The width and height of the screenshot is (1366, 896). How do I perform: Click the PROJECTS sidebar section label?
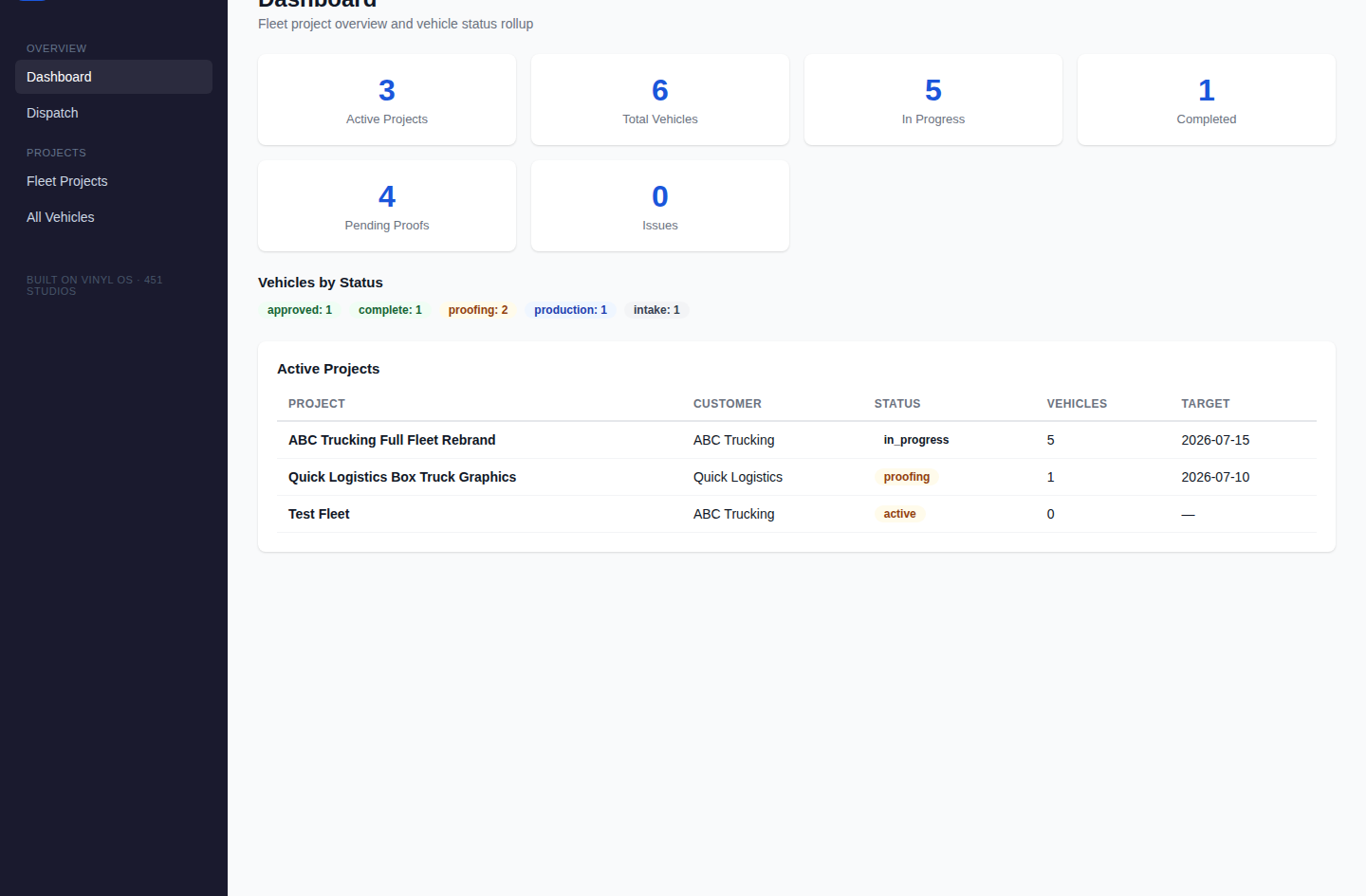point(56,153)
